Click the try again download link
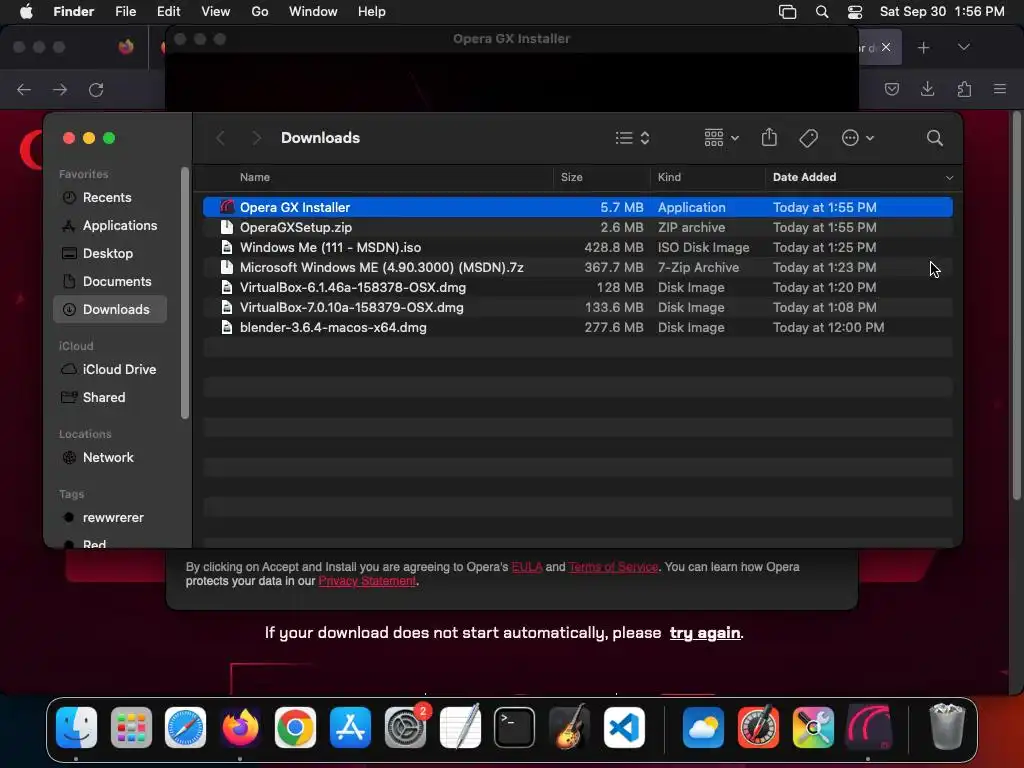 tap(705, 633)
